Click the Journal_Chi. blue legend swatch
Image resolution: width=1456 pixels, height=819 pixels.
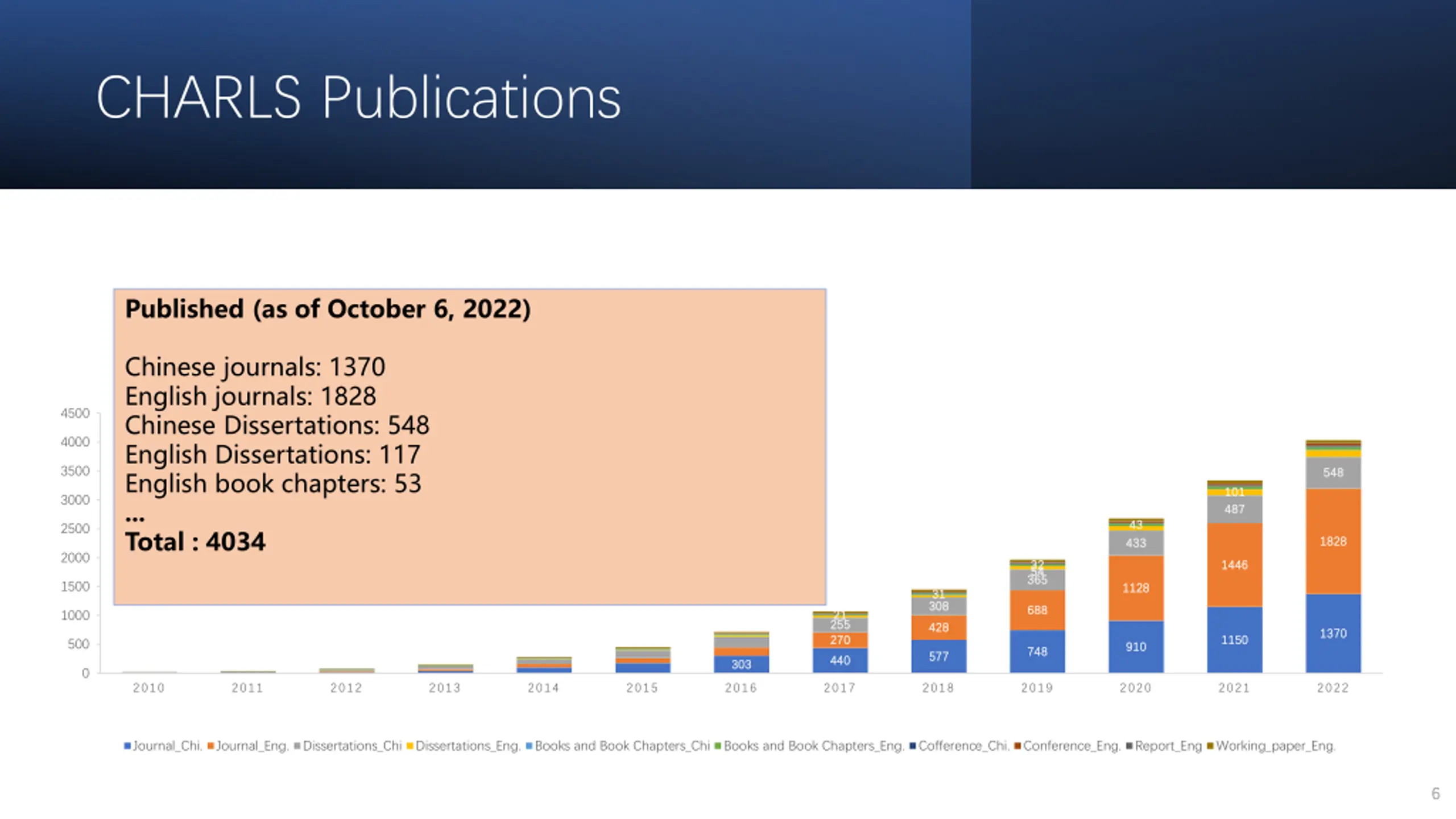[127, 746]
